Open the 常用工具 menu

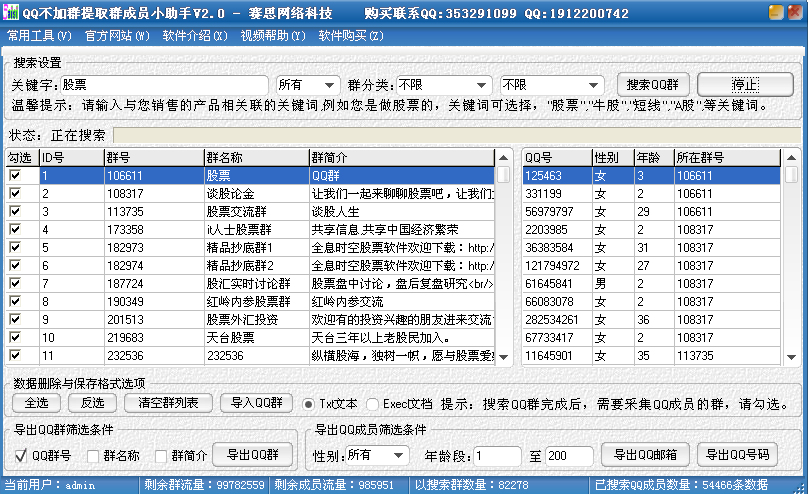click(x=39, y=36)
